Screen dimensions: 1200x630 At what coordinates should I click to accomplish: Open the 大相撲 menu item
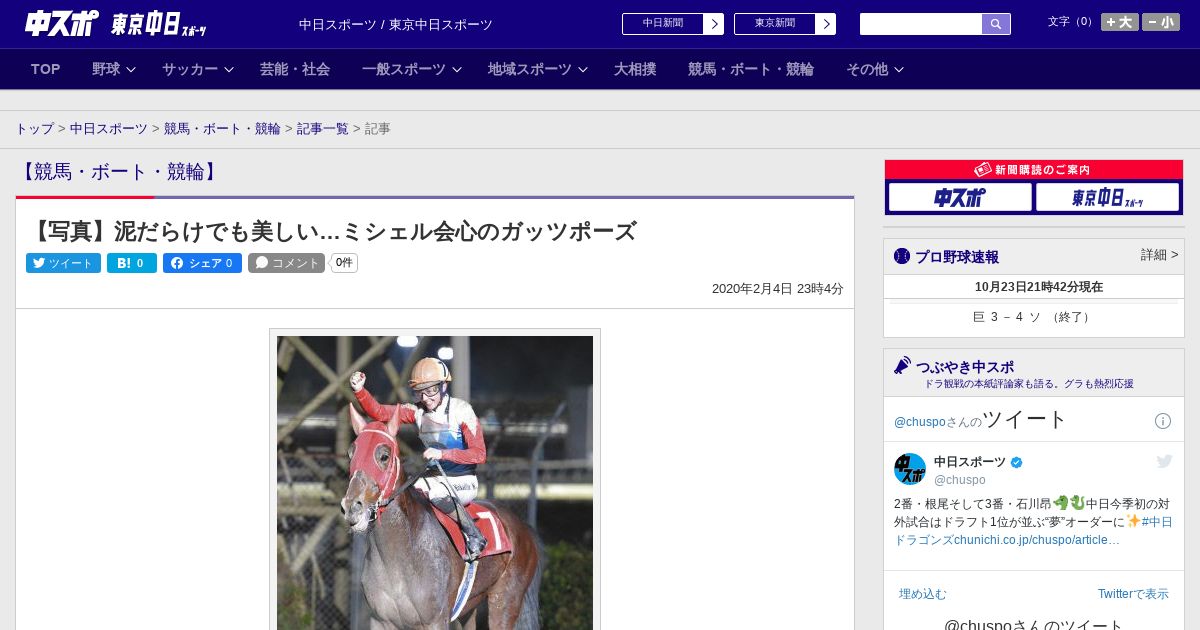pos(635,69)
